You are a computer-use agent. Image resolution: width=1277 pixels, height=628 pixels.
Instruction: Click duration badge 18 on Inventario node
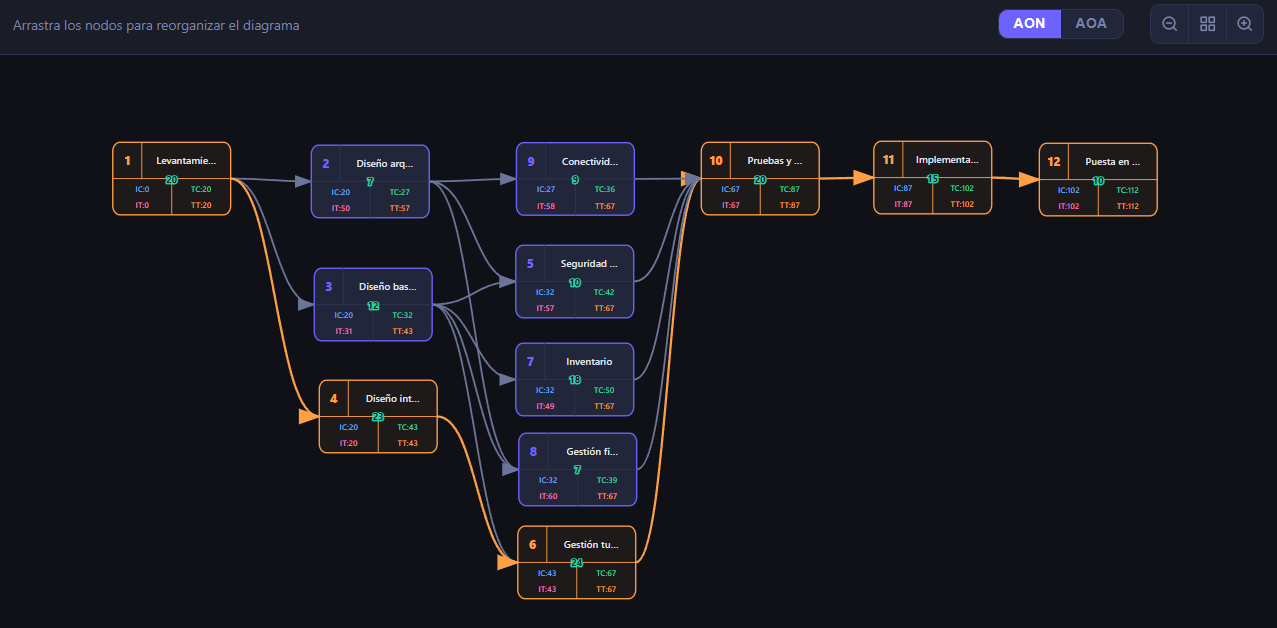coord(575,380)
